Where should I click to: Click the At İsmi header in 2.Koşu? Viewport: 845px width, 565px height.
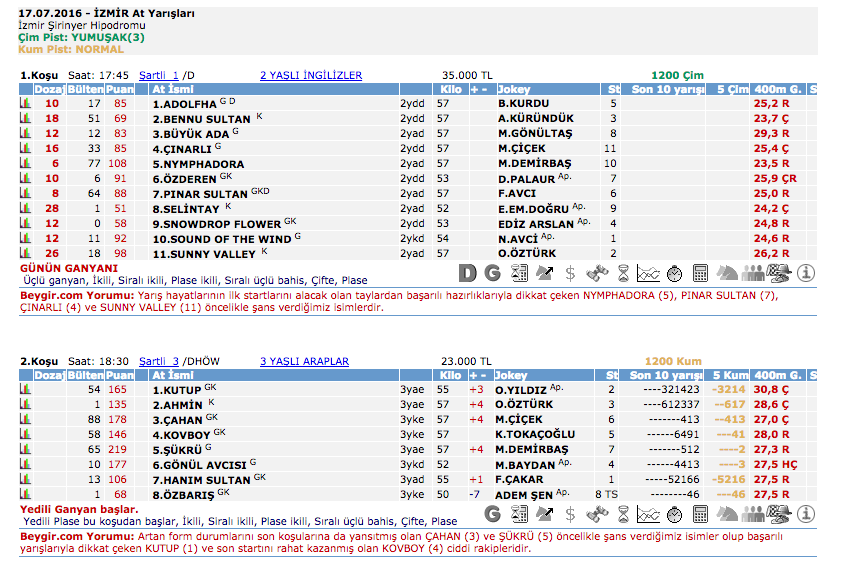pyautogui.click(x=172, y=375)
